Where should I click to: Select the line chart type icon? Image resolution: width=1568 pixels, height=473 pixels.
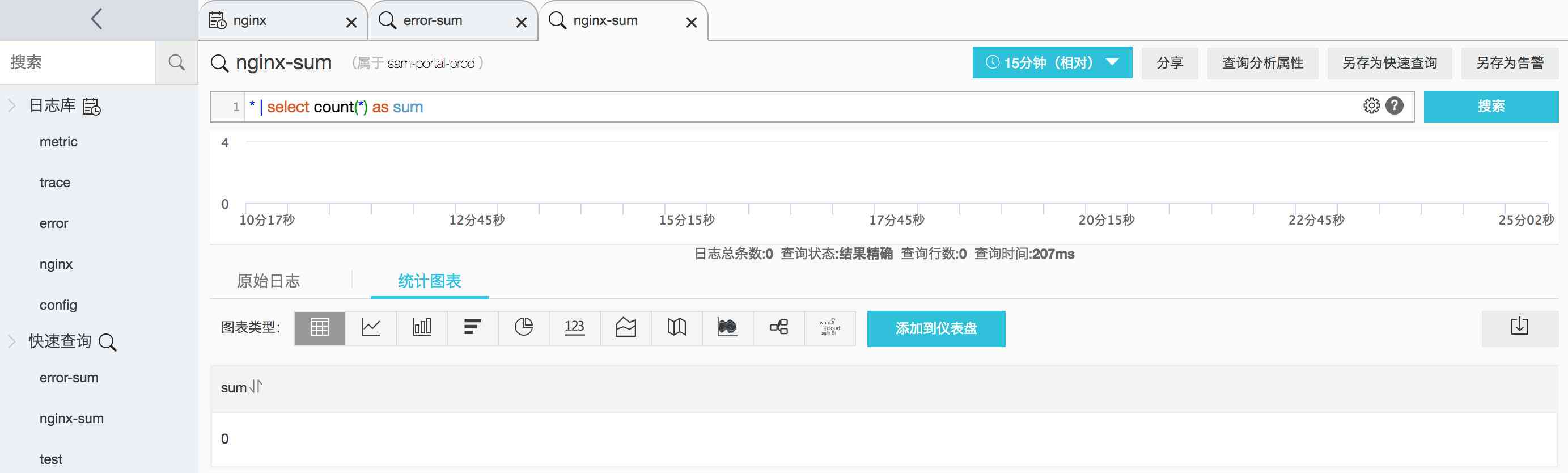pyautogui.click(x=371, y=327)
